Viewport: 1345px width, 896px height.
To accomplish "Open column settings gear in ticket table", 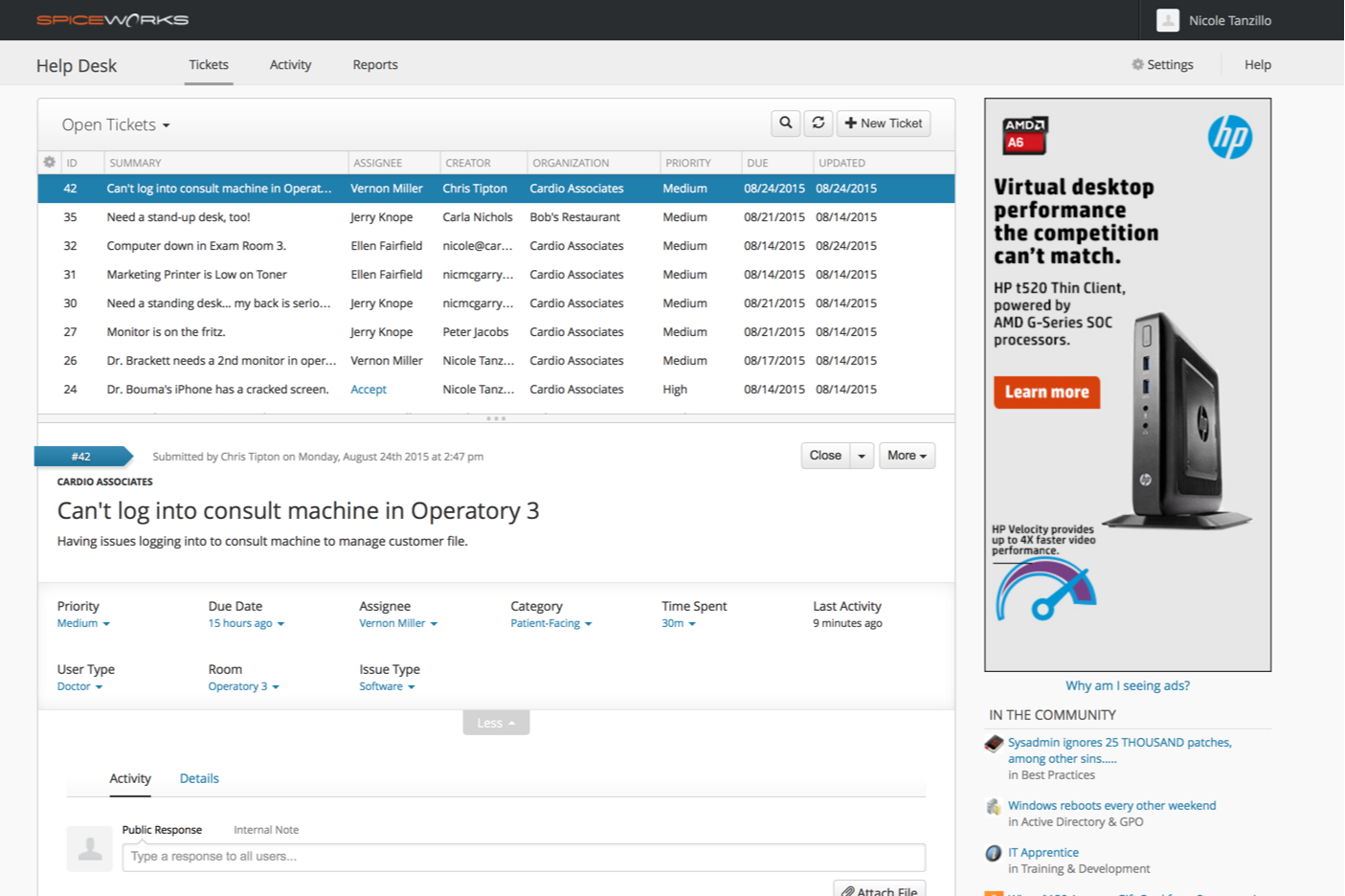I will click(49, 163).
